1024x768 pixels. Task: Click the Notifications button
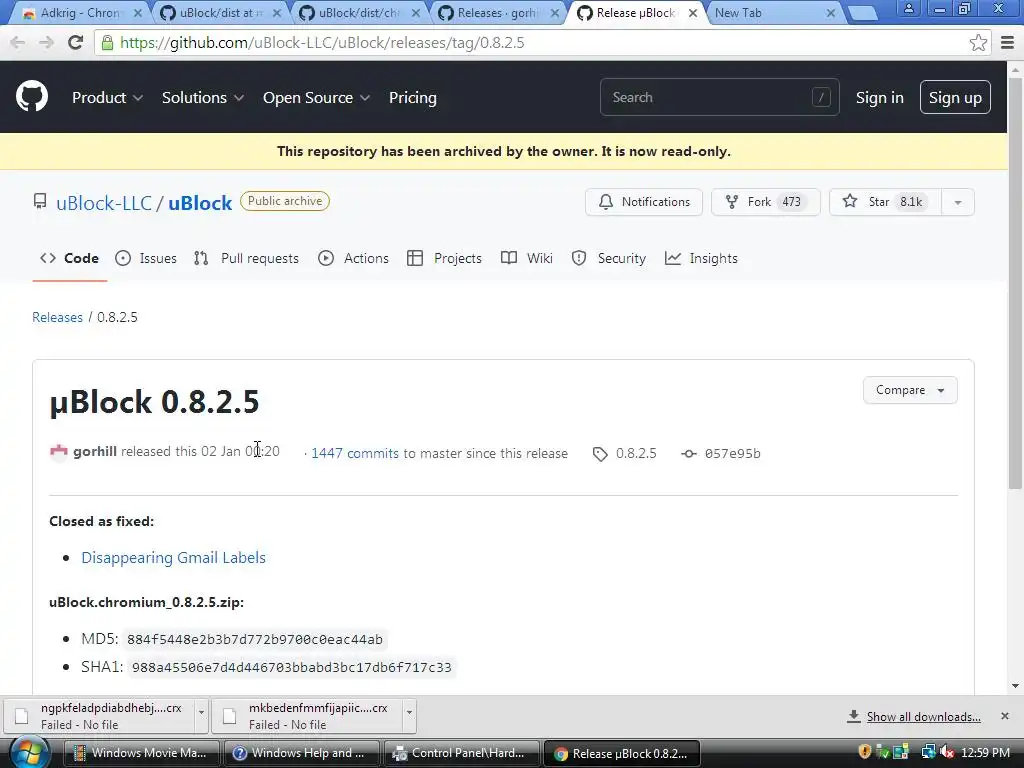[x=644, y=202]
